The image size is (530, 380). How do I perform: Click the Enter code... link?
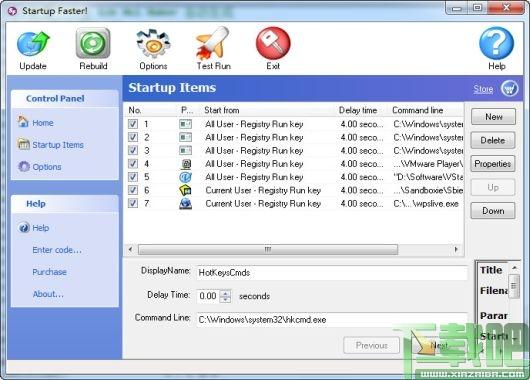coord(57,250)
